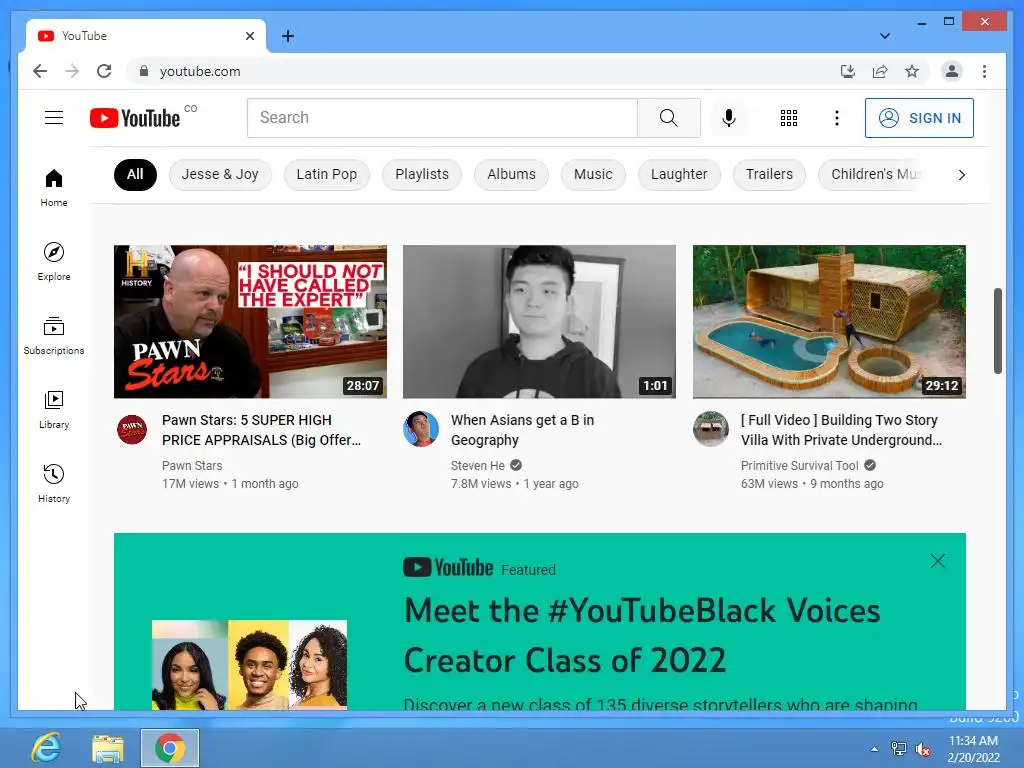Select the Music chip
Image resolution: width=1024 pixels, height=768 pixels.
point(593,174)
